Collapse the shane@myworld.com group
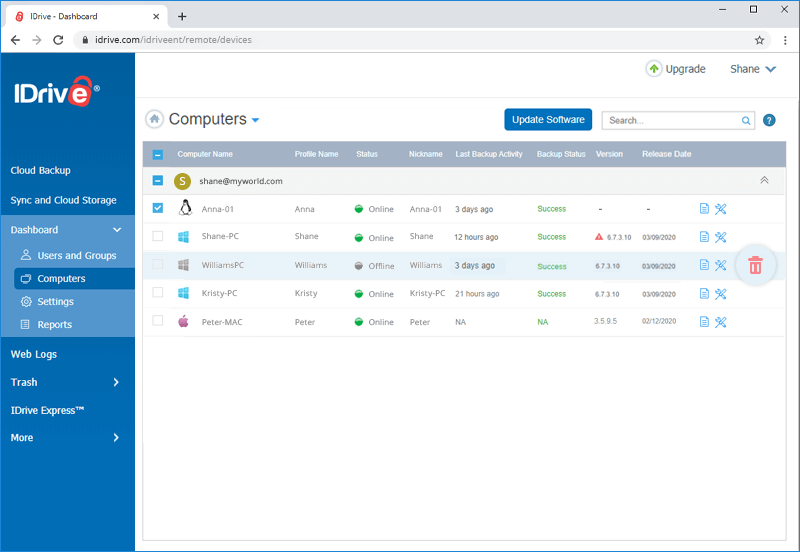800x552 pixels. pos(764,180)
